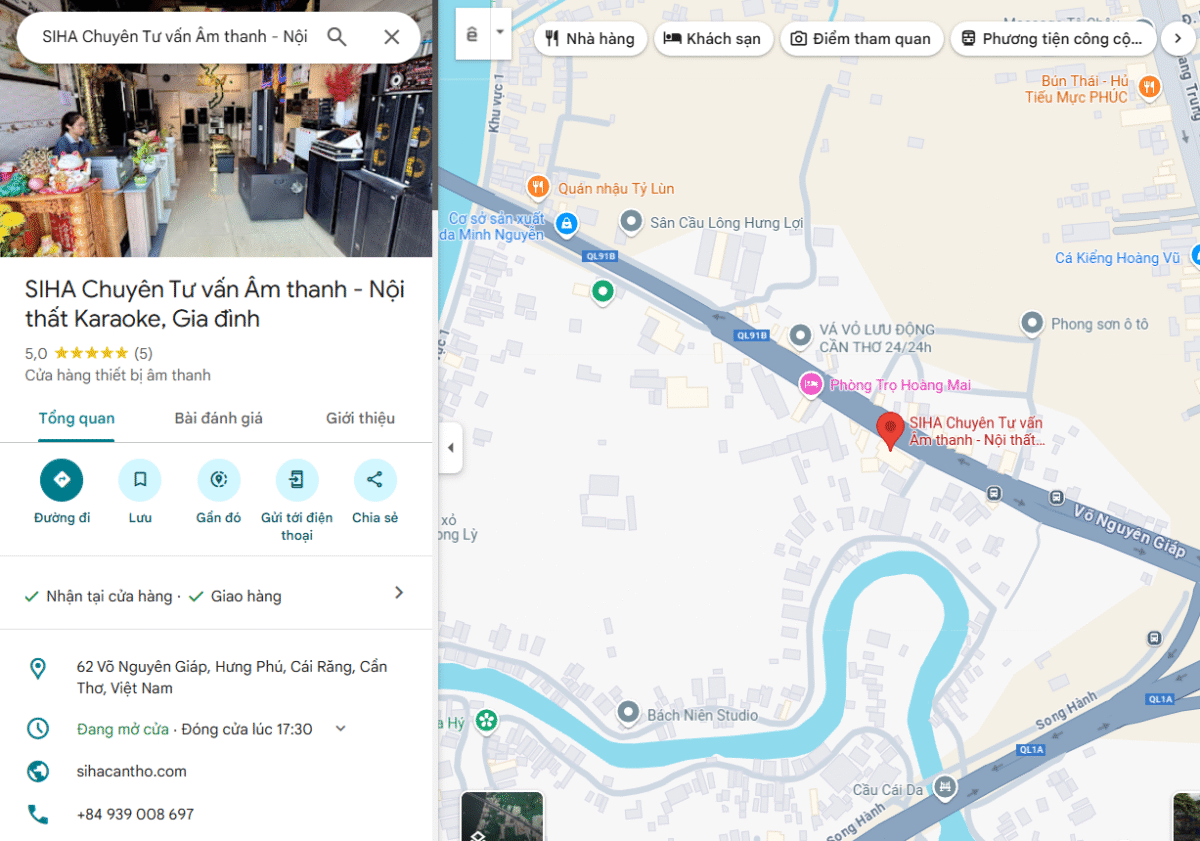Open the Bài đánh giá tab
The height and width of the screenshot is (841, 1200).
click(218, 418)
